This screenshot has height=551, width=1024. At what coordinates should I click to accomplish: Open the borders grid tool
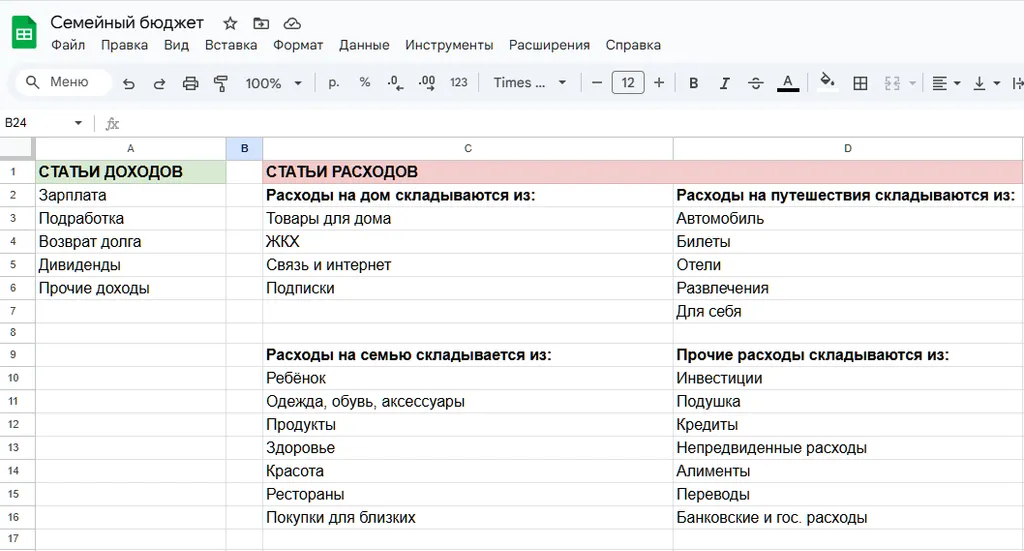(x=860, y=83)
